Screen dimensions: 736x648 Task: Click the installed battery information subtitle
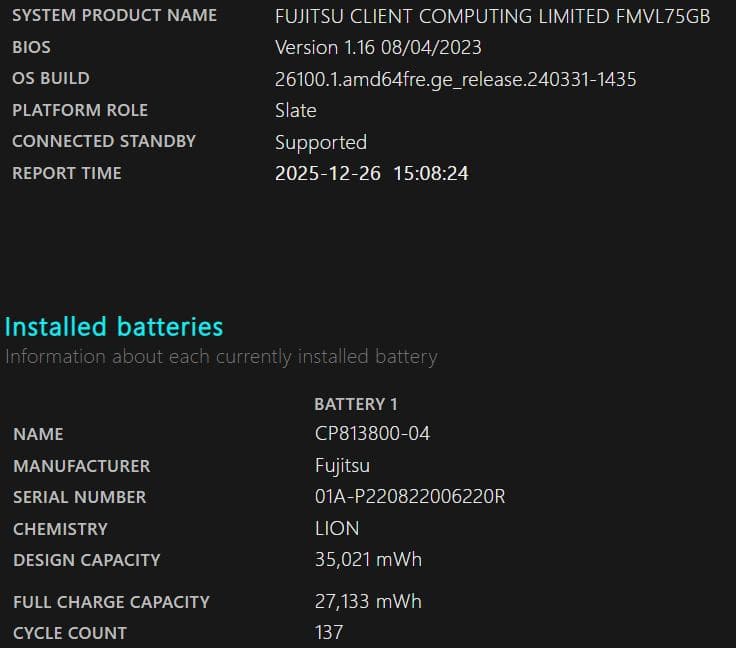(x=221, y=356)
